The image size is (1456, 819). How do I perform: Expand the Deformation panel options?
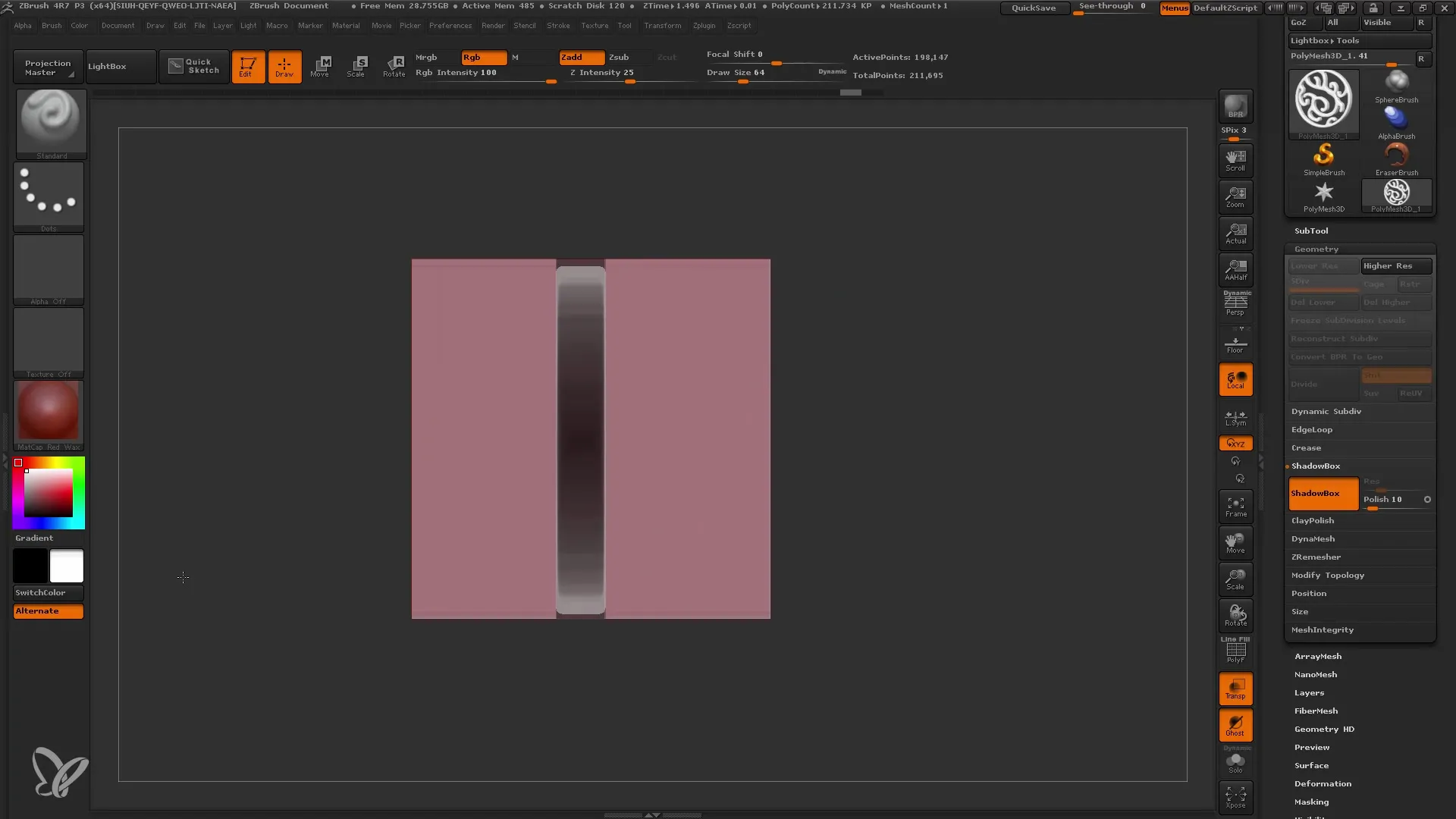pyautogui.click(x=1322, y=783)
